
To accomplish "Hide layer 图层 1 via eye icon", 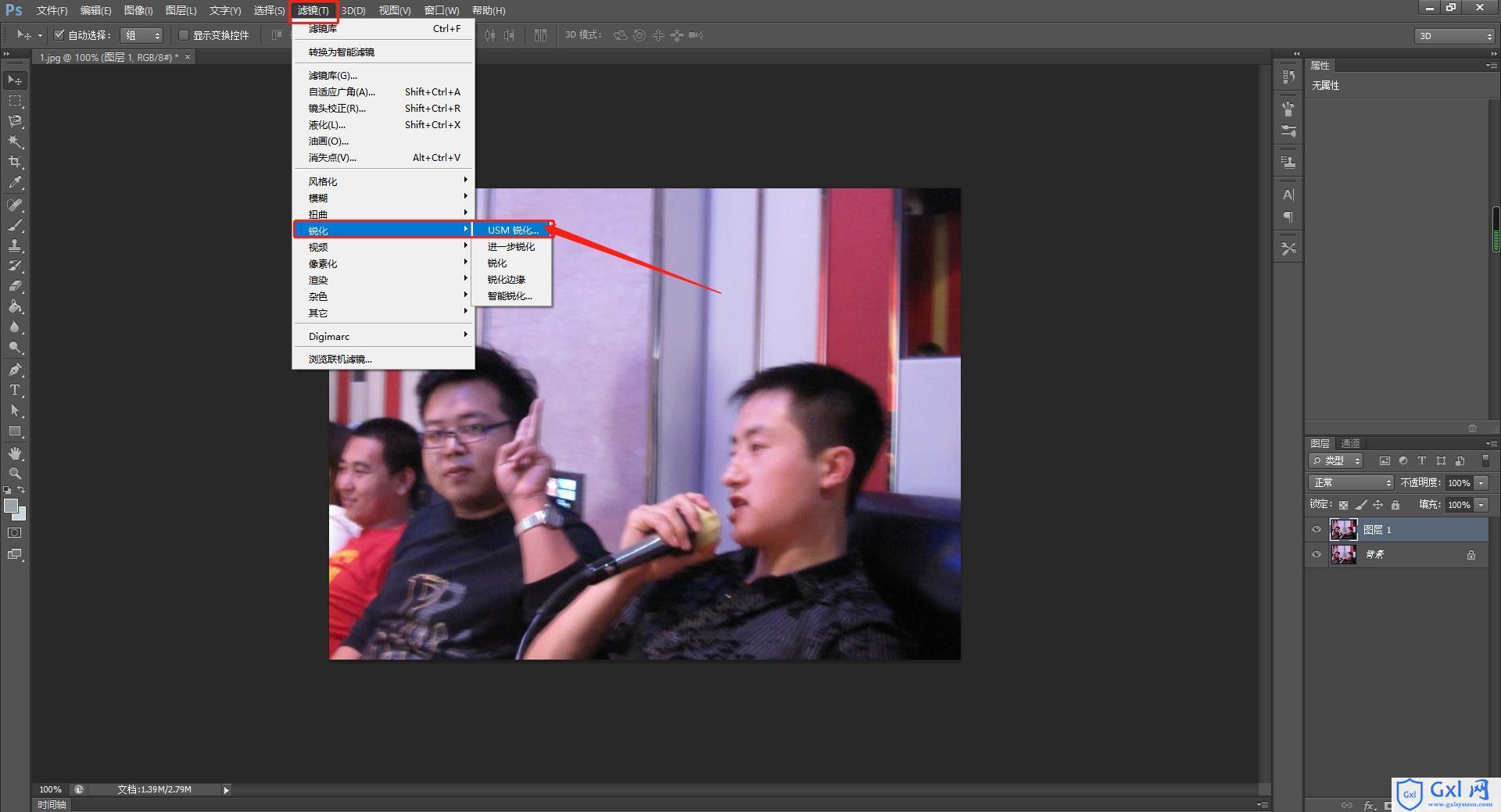I will 1317,530.
